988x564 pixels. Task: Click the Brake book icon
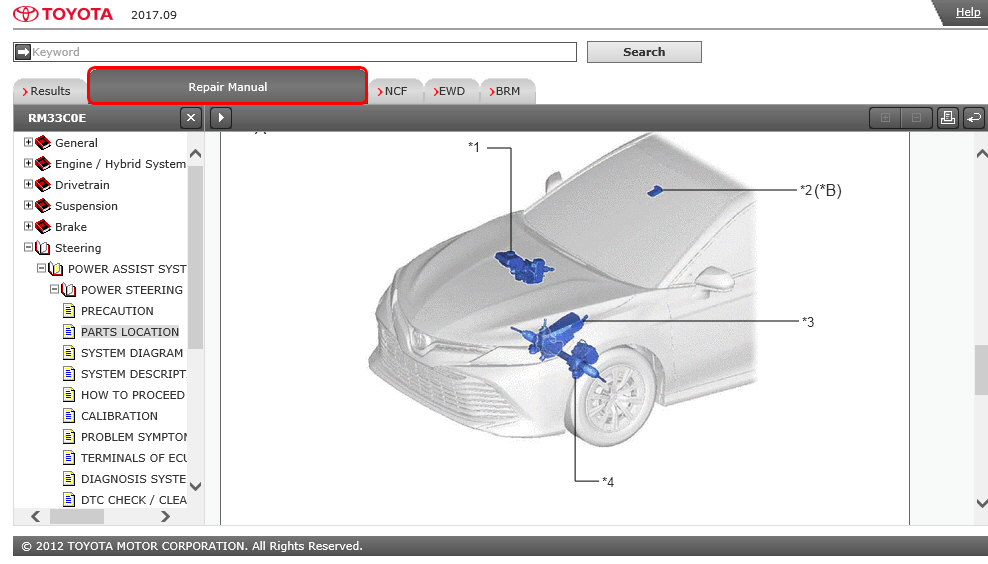(x=43, y=227)
